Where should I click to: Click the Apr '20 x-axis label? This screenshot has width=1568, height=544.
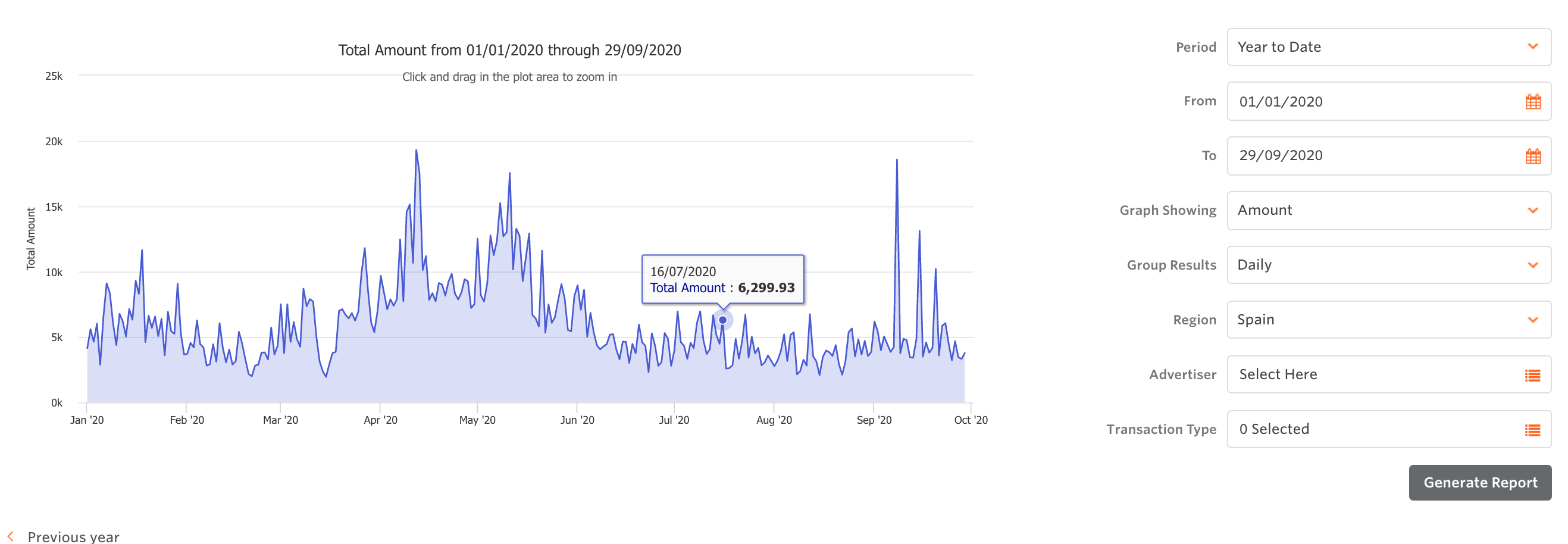tap(380, 420)
